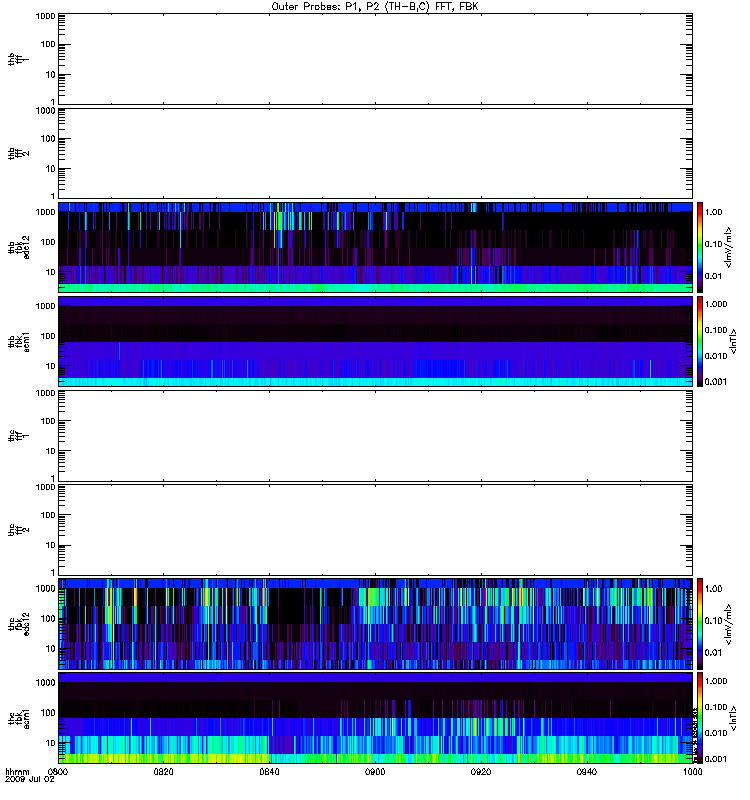Click the 'thb fff 2' panel label
The image size is (750, 800).
[x=18, y=154]
